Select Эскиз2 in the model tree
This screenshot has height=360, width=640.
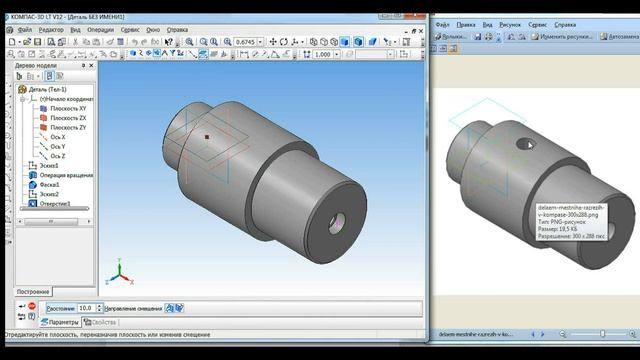point(49,194)
